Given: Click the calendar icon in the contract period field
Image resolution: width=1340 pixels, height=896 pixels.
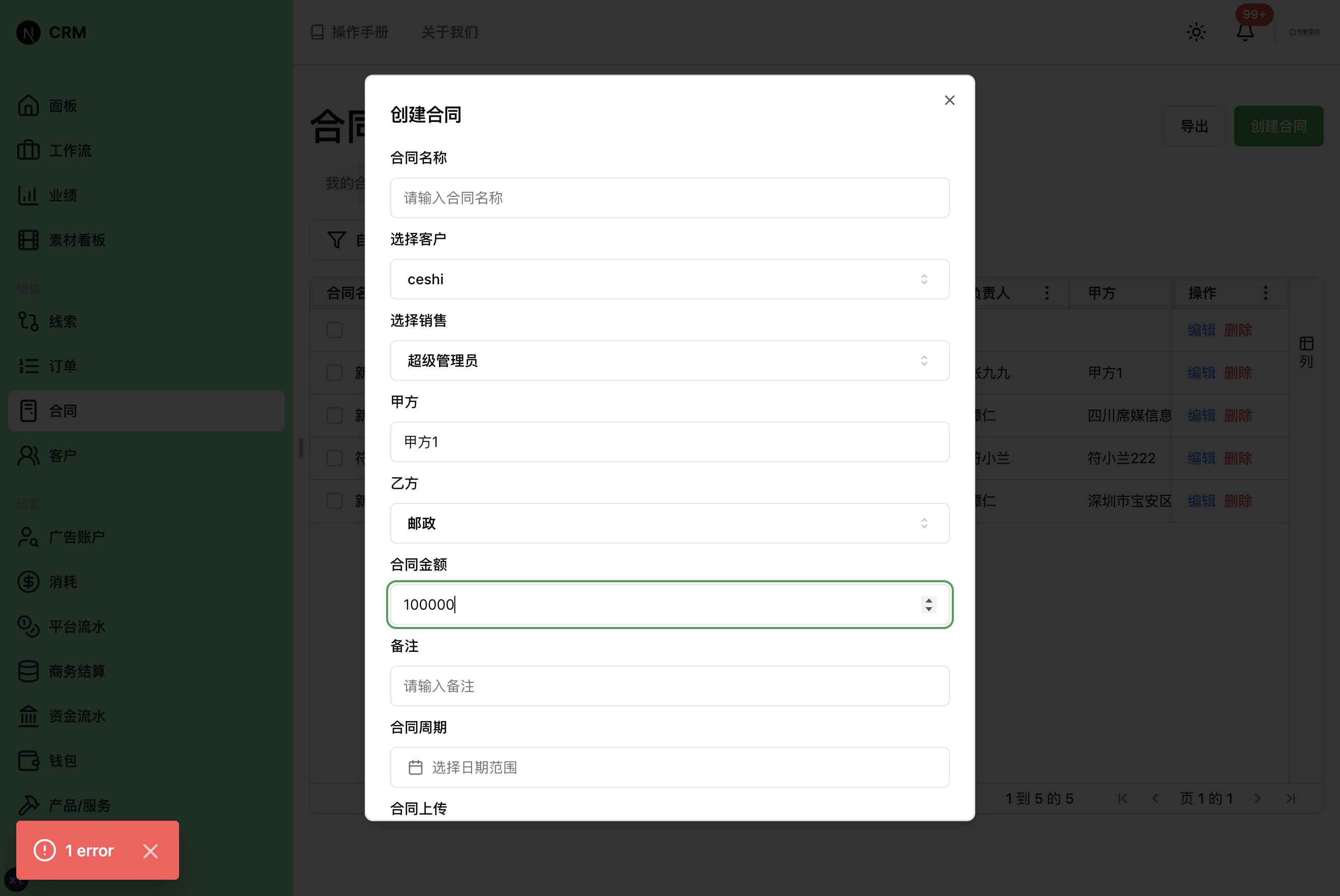Looking at the screenshot, I should point(416,767).
